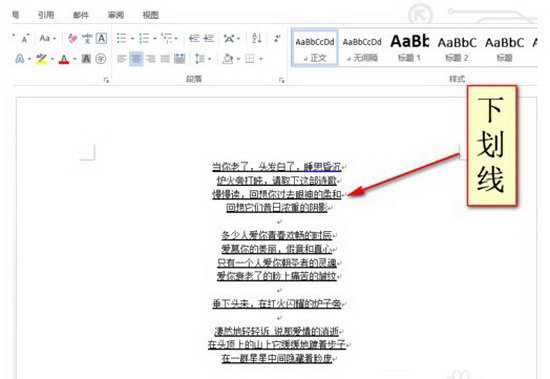Viewport: 550px width, 379px height.
Task: Toggle show paragraph marks
Action: pos(277,38)
